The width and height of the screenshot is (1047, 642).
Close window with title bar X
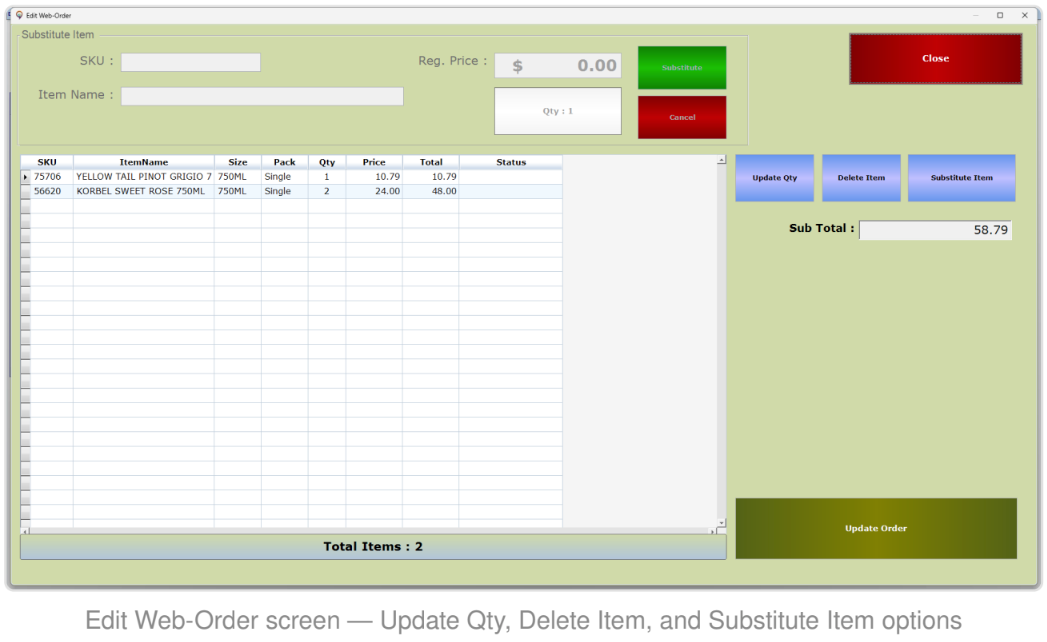1024,15
